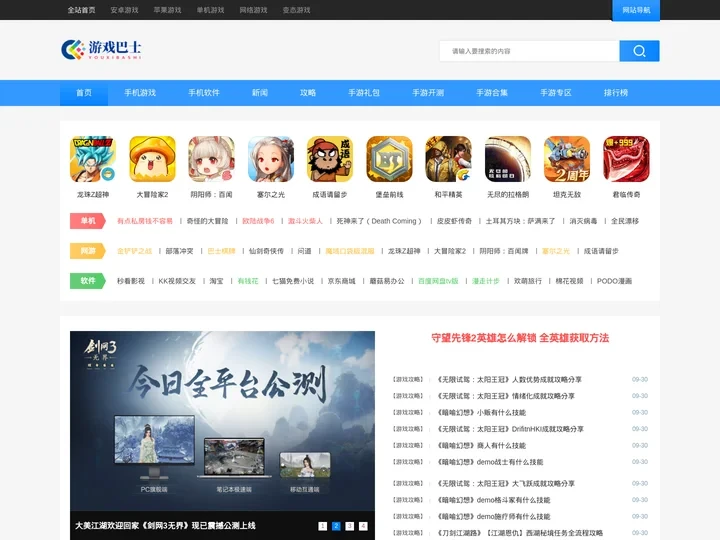Click 安卓游戏 in the top bar
The image size is (720, 540).
point(124,10)
